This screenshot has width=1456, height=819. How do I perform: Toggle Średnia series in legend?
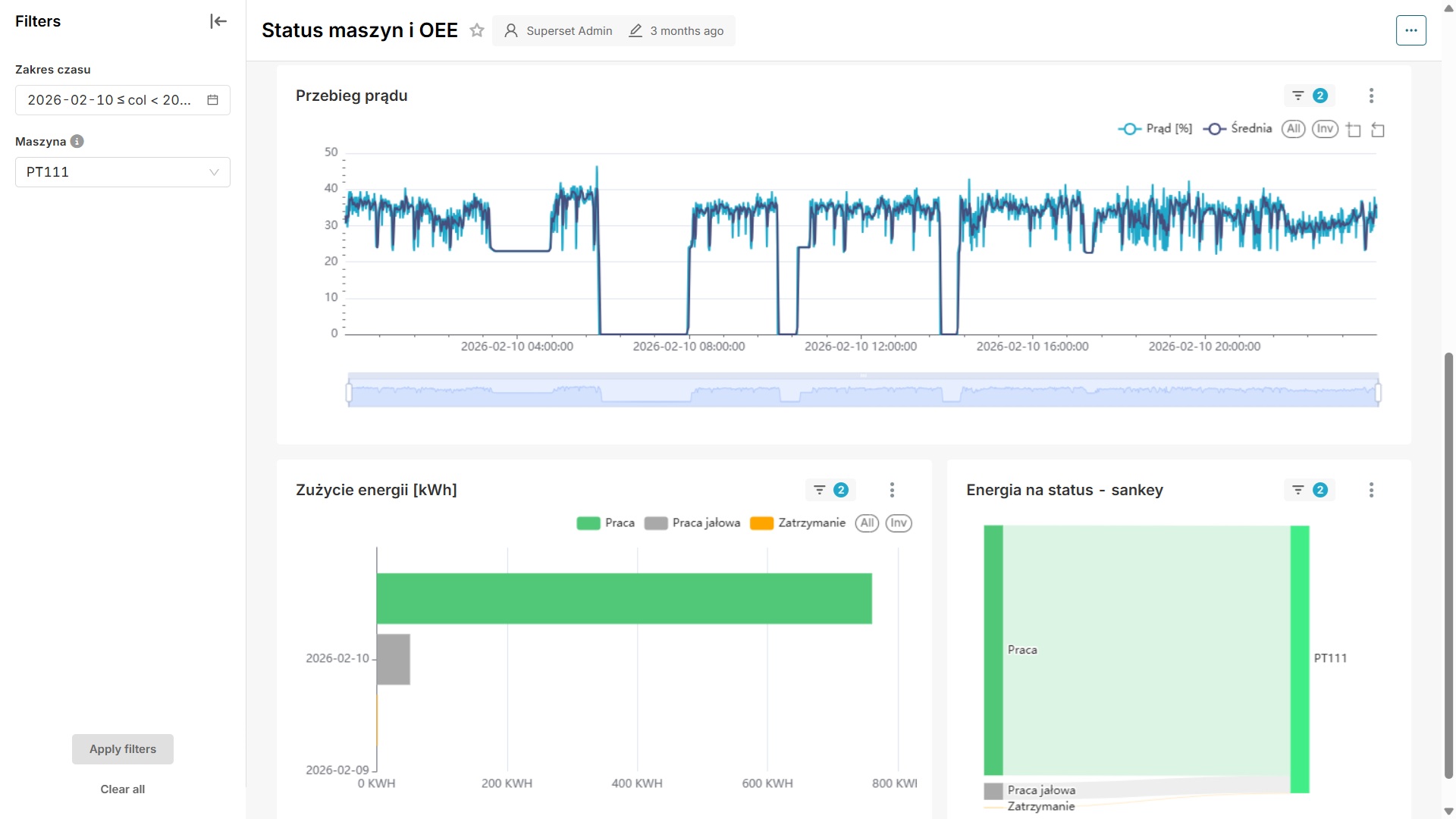point(1238,129)
